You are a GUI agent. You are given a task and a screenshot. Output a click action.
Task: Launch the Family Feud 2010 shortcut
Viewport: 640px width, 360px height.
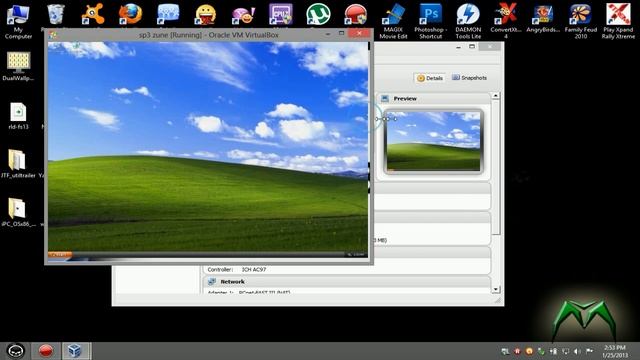pos(581,21)
